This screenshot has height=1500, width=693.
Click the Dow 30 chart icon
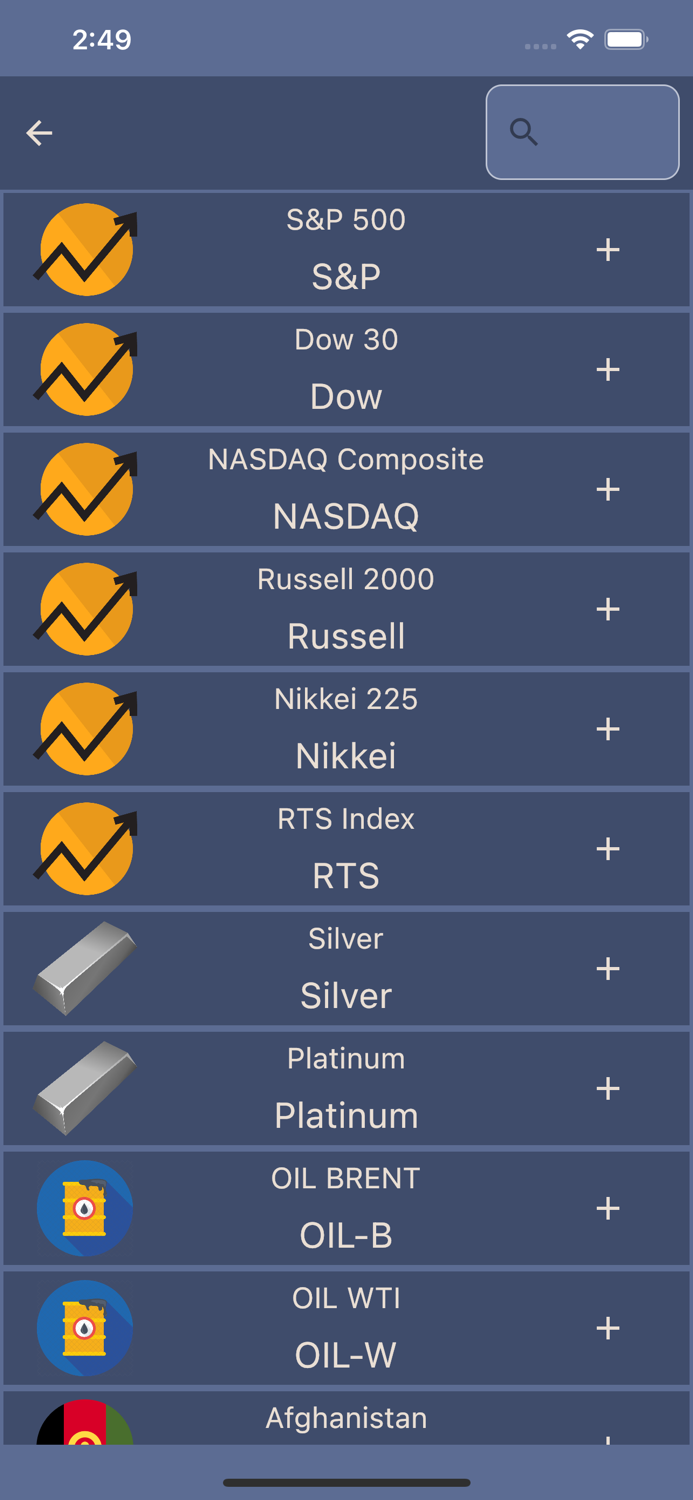click(85, 369)
